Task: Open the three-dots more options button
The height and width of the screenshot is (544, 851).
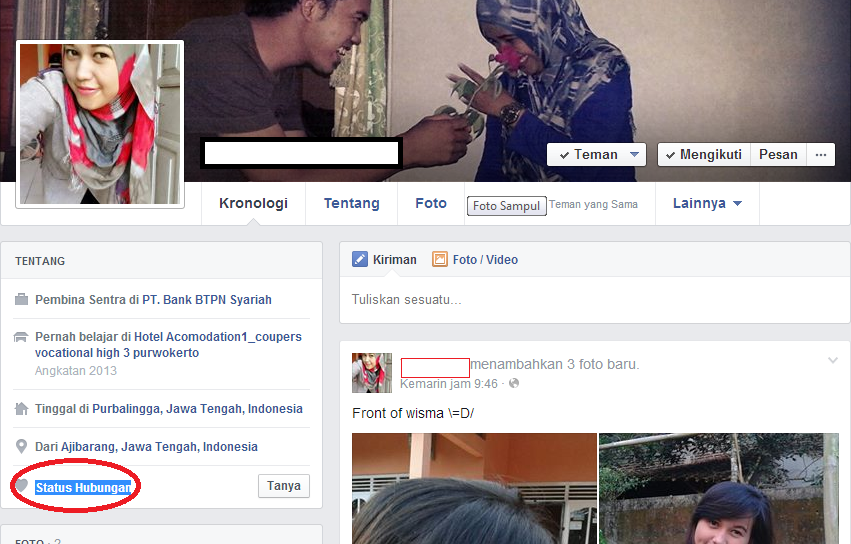Action: 821,155
